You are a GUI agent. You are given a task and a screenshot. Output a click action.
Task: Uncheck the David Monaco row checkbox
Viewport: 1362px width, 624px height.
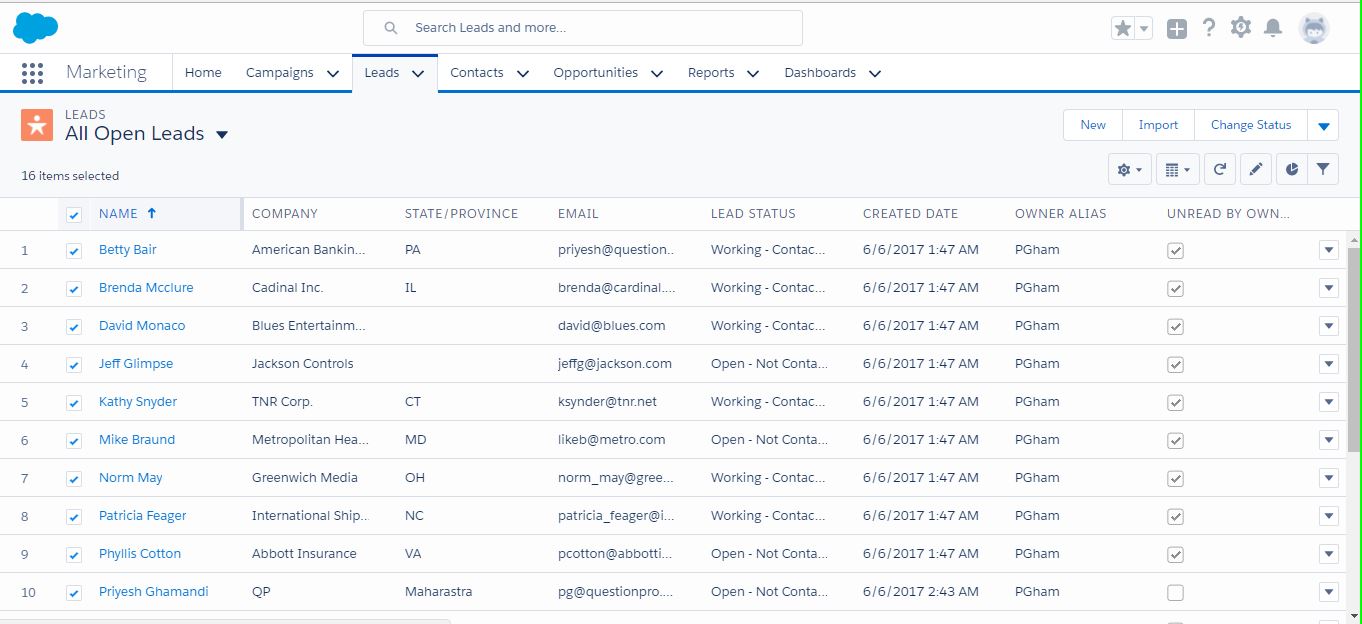74,327
